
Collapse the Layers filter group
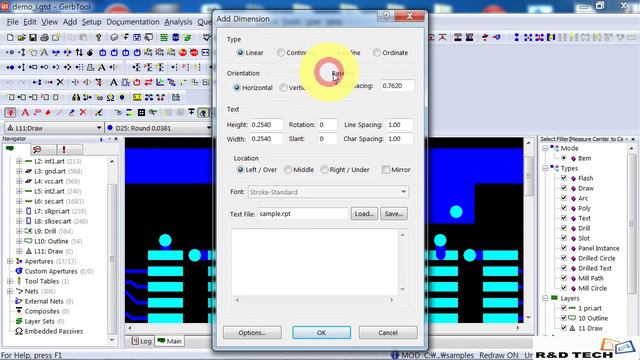click(545, 298)
